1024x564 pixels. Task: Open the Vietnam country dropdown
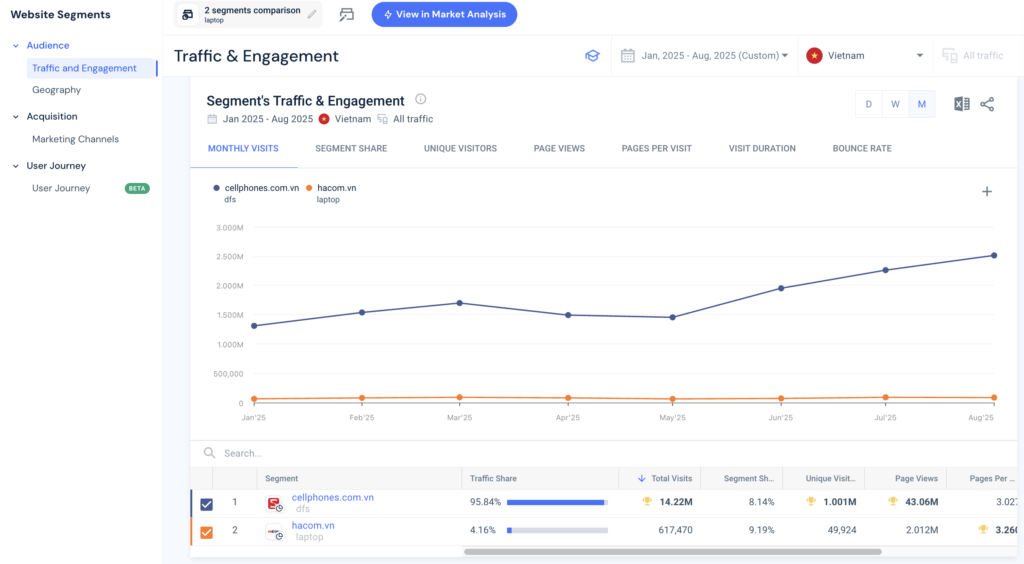point(866,56)
